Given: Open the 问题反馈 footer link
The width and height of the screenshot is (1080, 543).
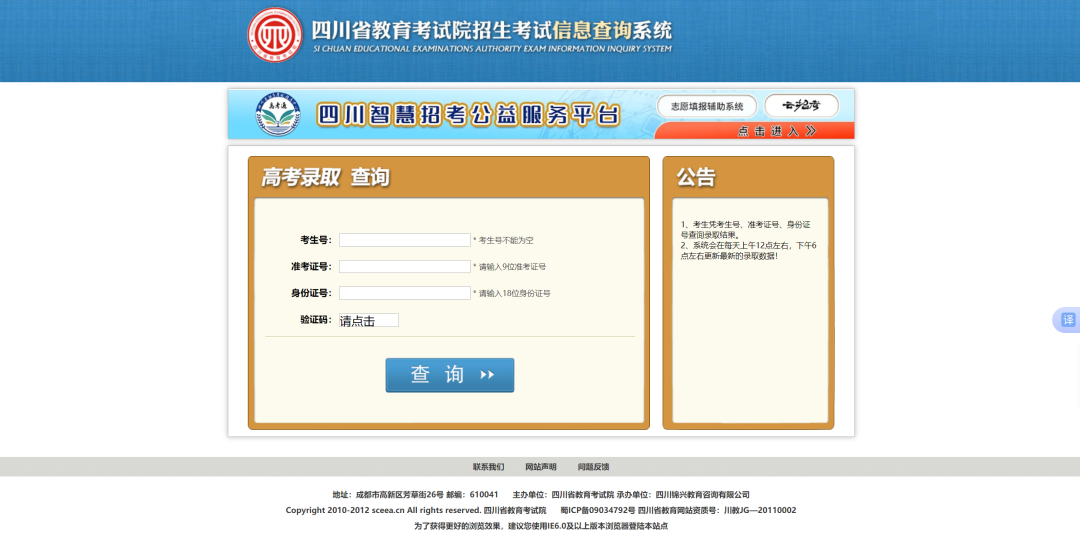Looking at the screenshot, I should tap(593, 467).
